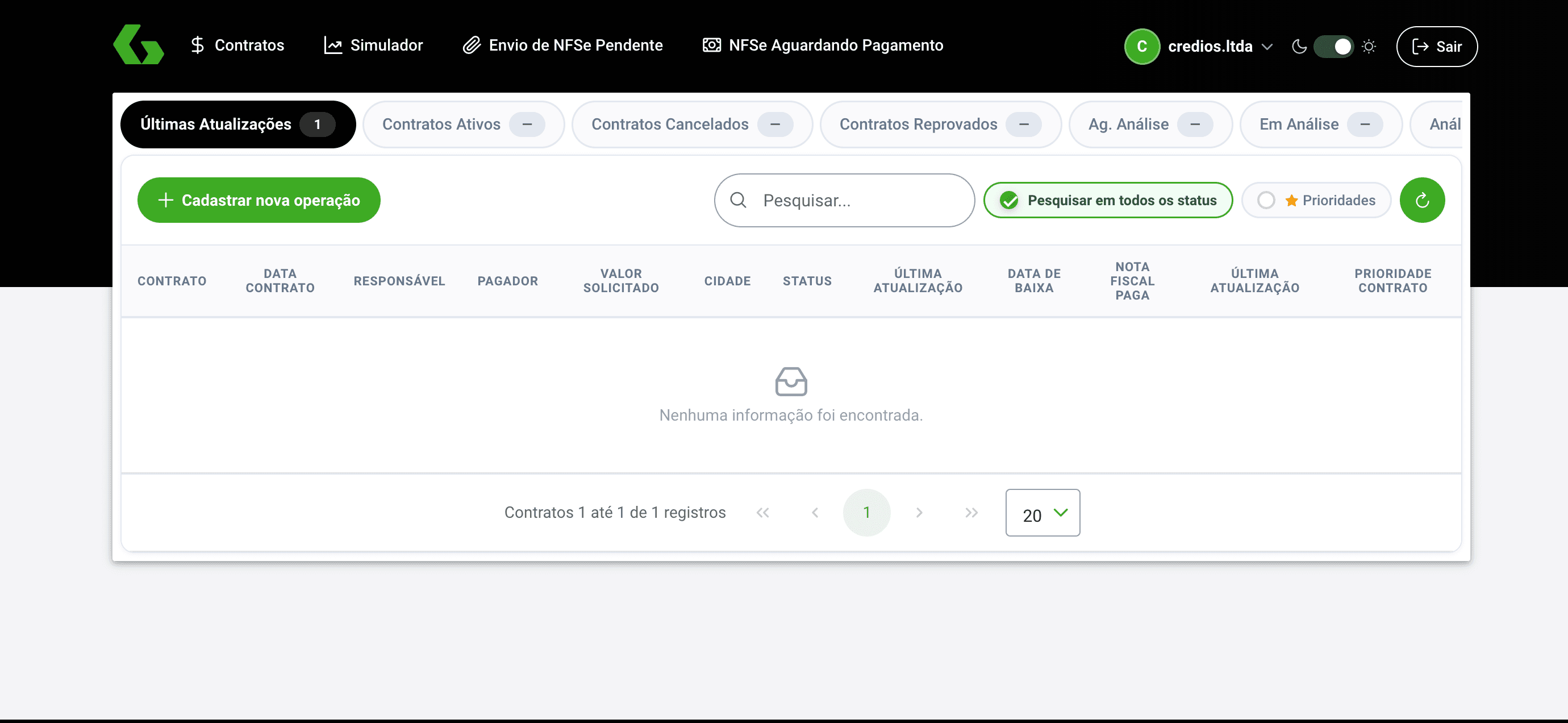Image resolution: width=1568 pixels, height=723 pixels.
Task: Open the Contratos menu
Action: pyautogui.click(x=237, y=45)
